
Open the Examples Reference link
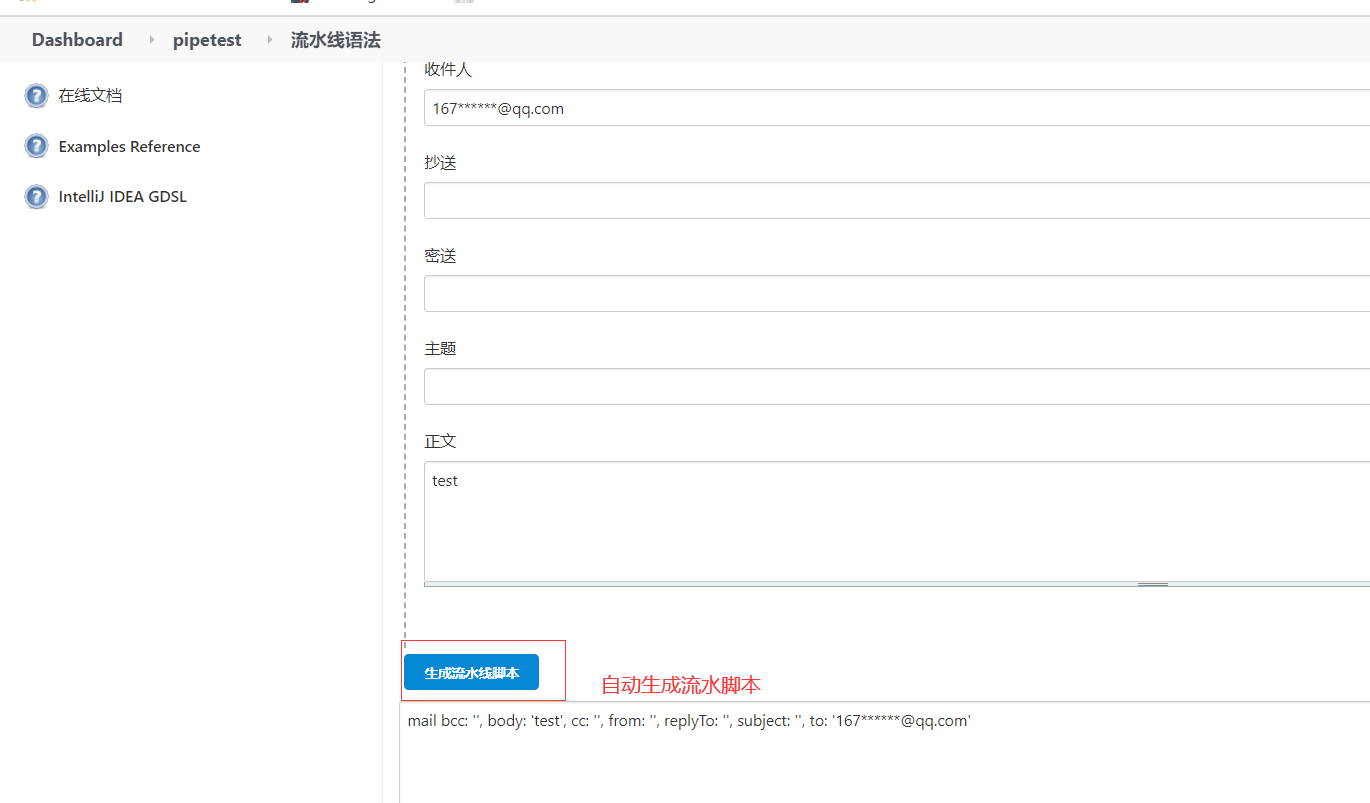pyautogui.click(x=129, y=146)
